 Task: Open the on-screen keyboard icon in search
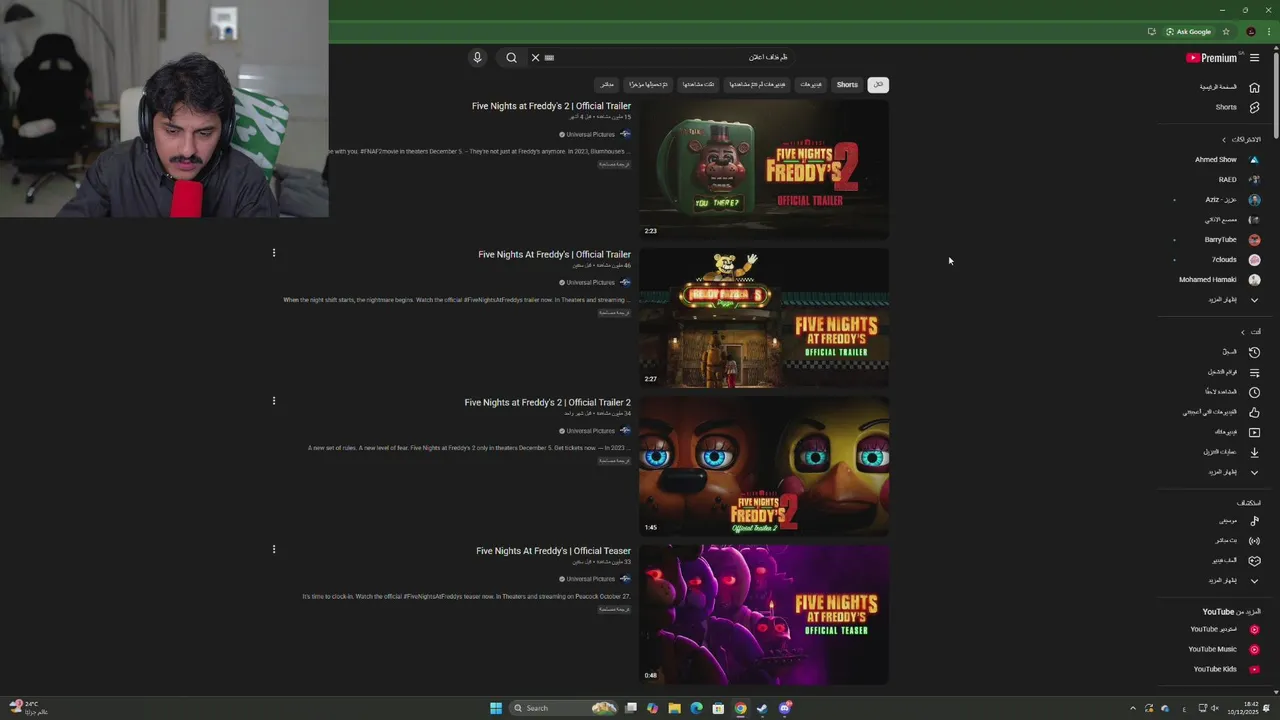(x=549, y=57)
